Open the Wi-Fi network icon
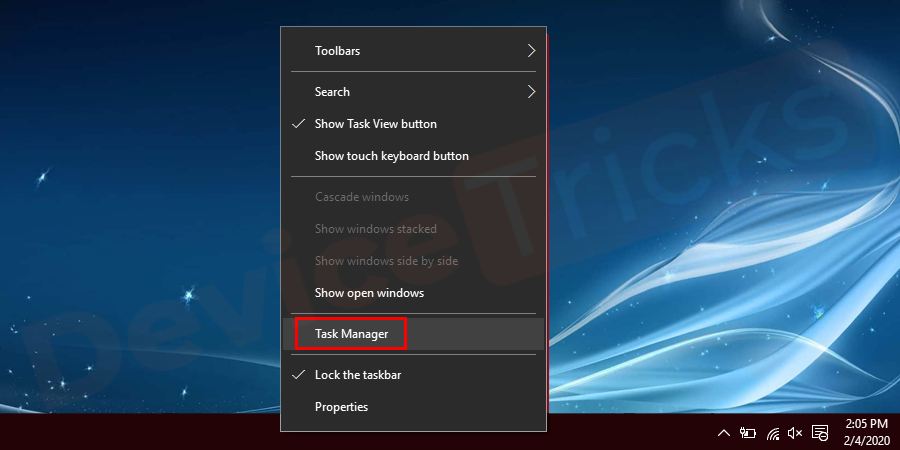The image size is (900, 450). (x=773, y=433)
